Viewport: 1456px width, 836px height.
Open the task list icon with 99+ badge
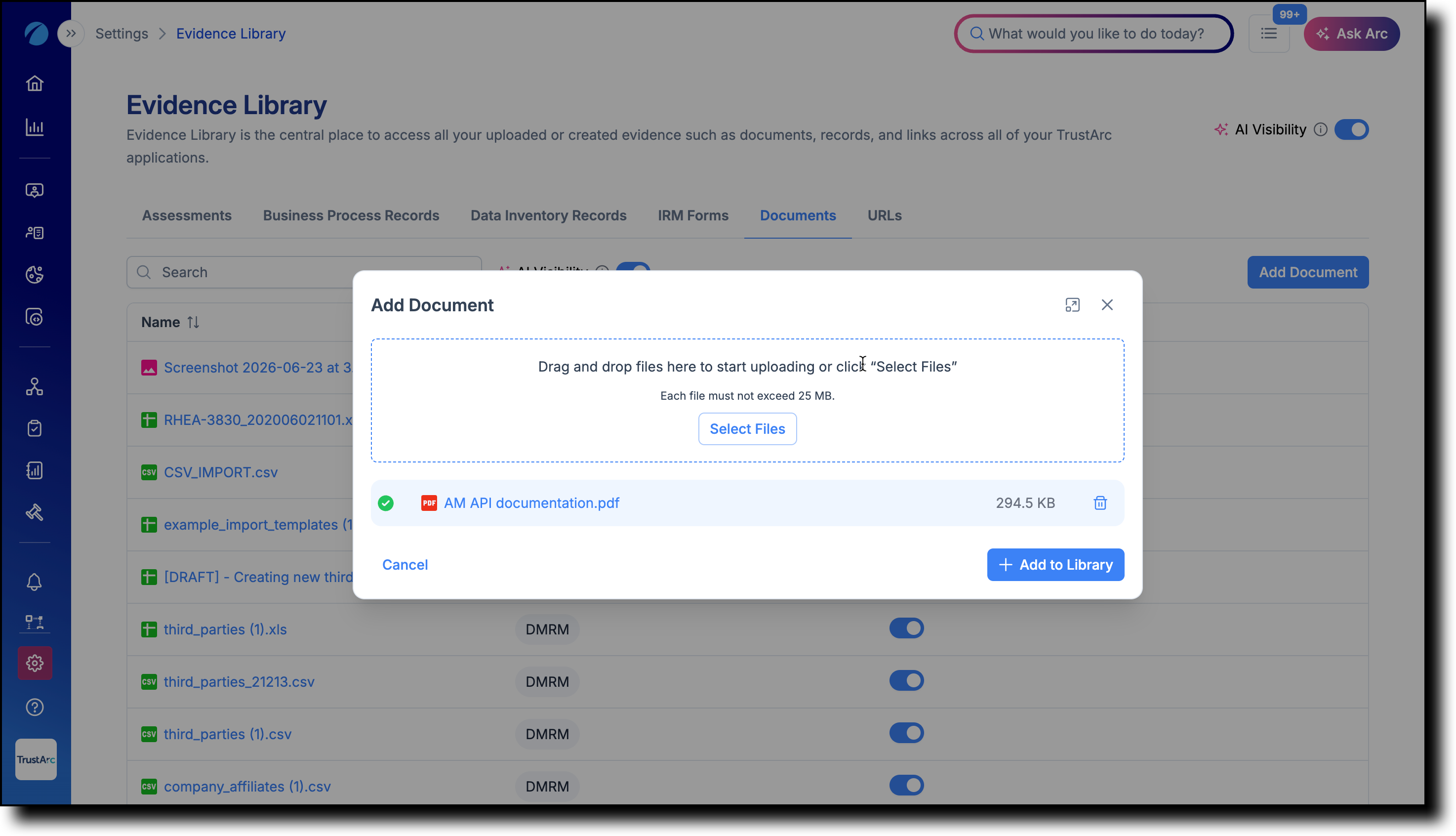click(x=1268, y=34)
